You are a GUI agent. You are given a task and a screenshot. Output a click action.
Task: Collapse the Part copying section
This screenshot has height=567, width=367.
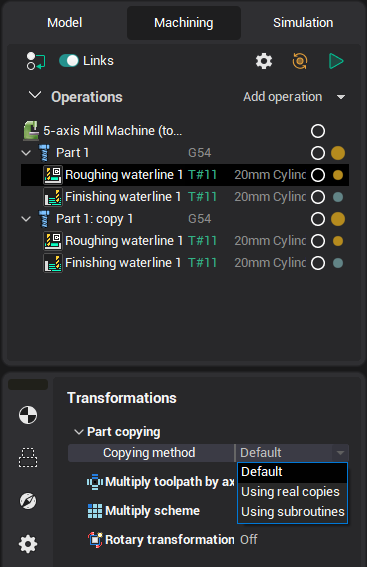tap(78, 432)
